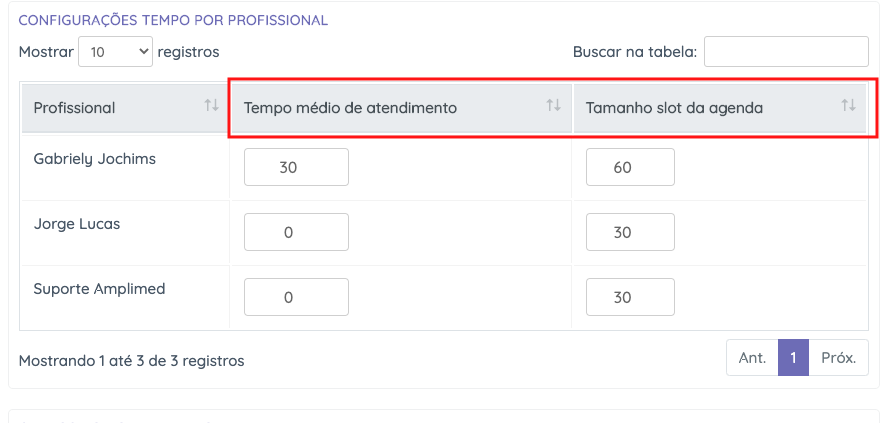Select the Gabriely Jochims name cell
Screen dimensions: 889x423
95,159
